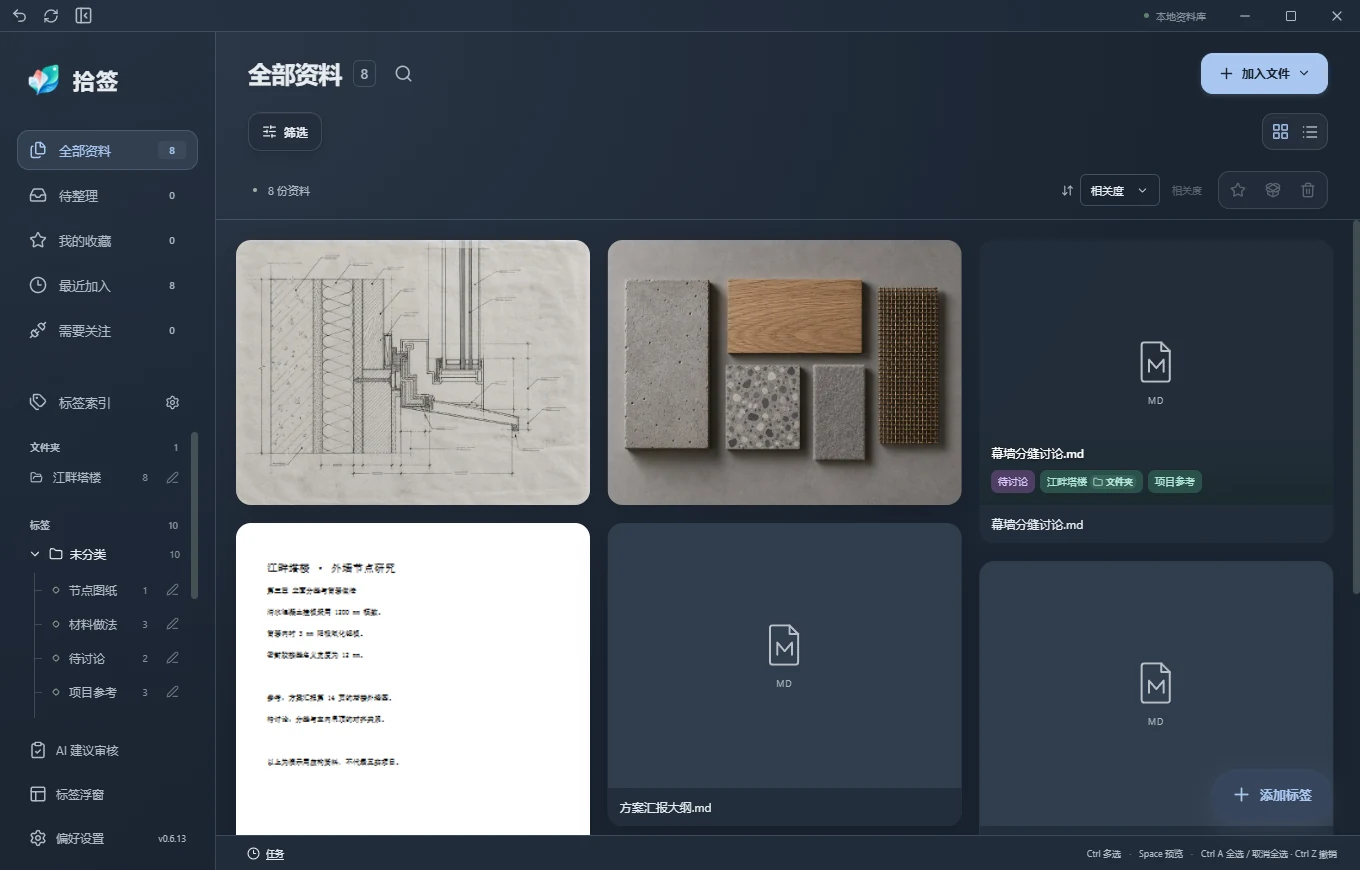Open the wall section drawing thumbnail

point(413,372)
